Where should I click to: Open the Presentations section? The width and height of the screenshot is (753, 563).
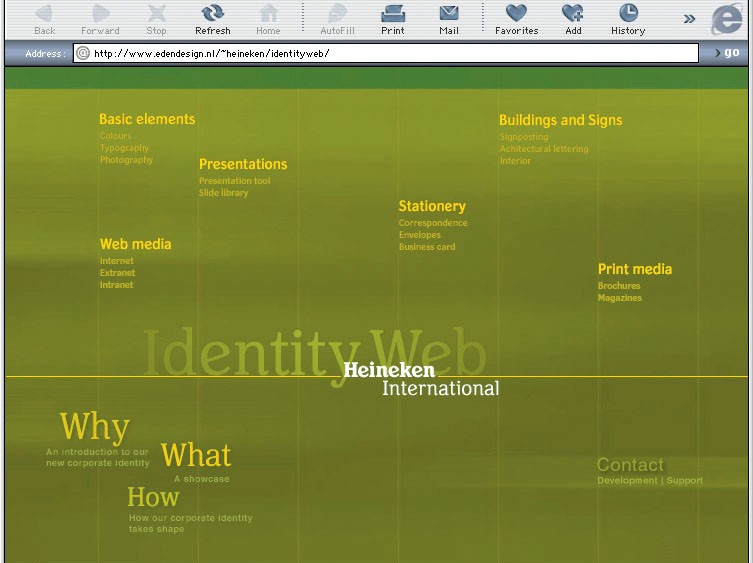coord(243,164)
